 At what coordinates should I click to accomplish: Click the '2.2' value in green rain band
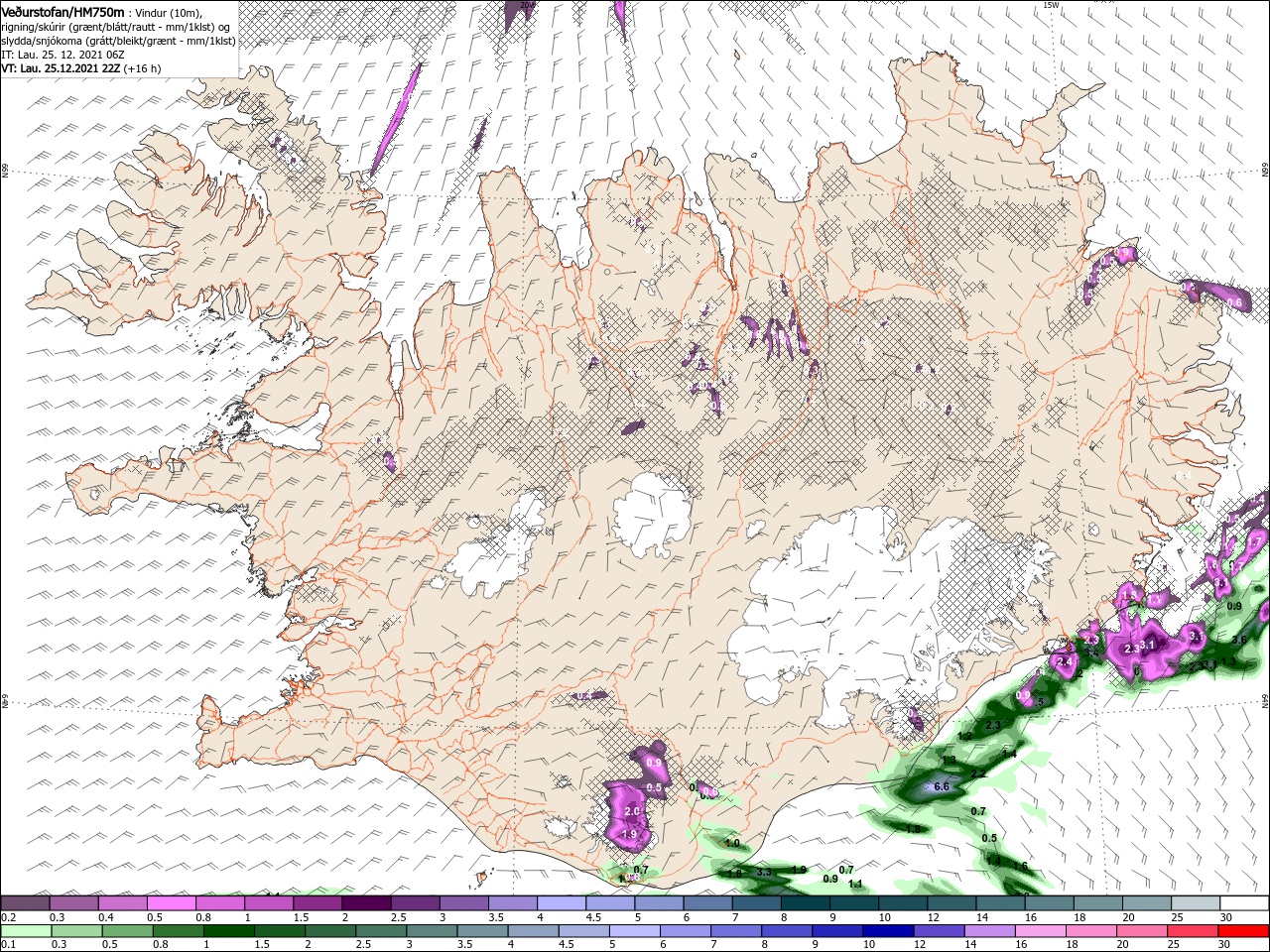pyautogui.click(x=977, y=773)
